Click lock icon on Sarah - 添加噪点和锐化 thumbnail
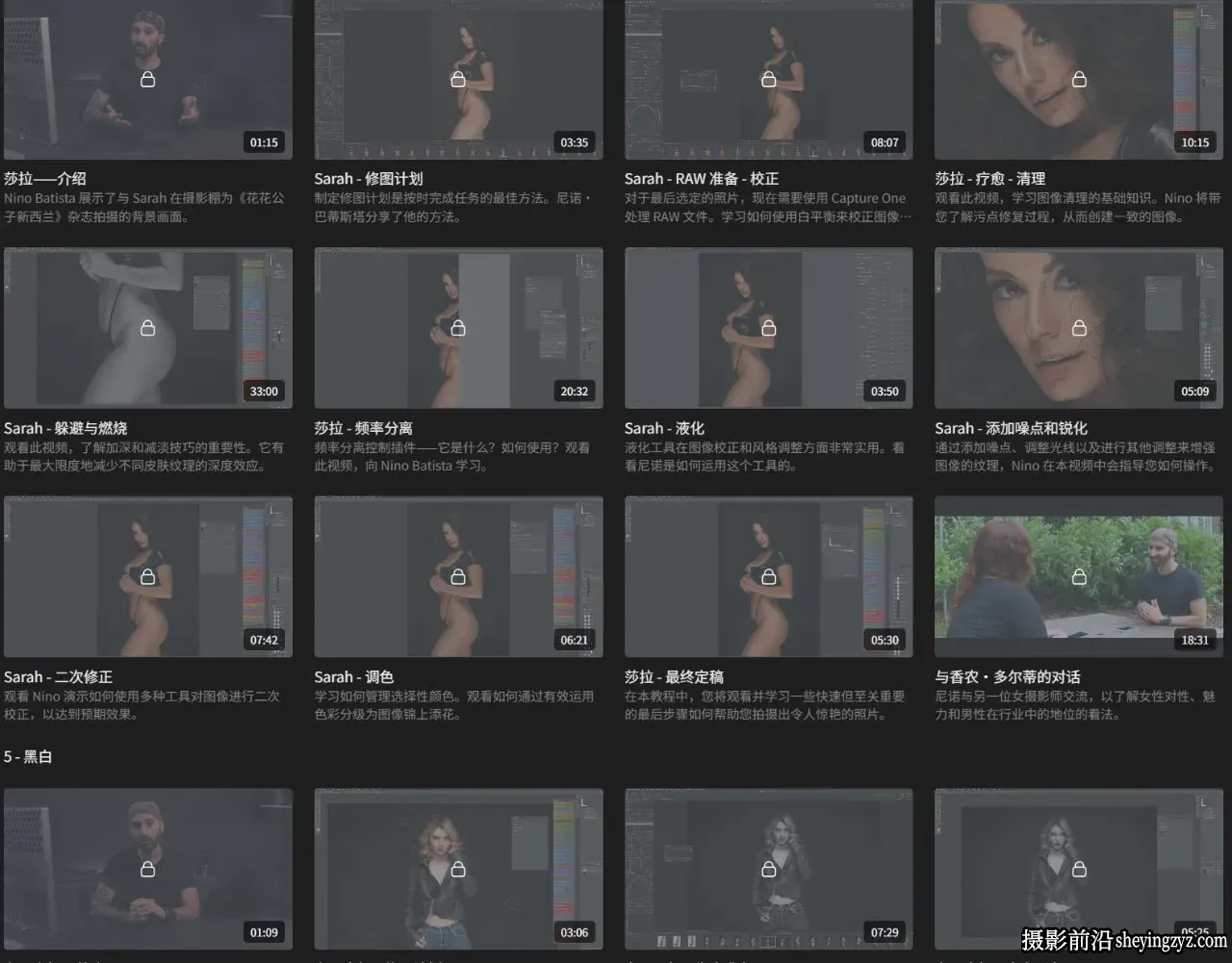This screenshot has height=963, width=1232. 1079,328
